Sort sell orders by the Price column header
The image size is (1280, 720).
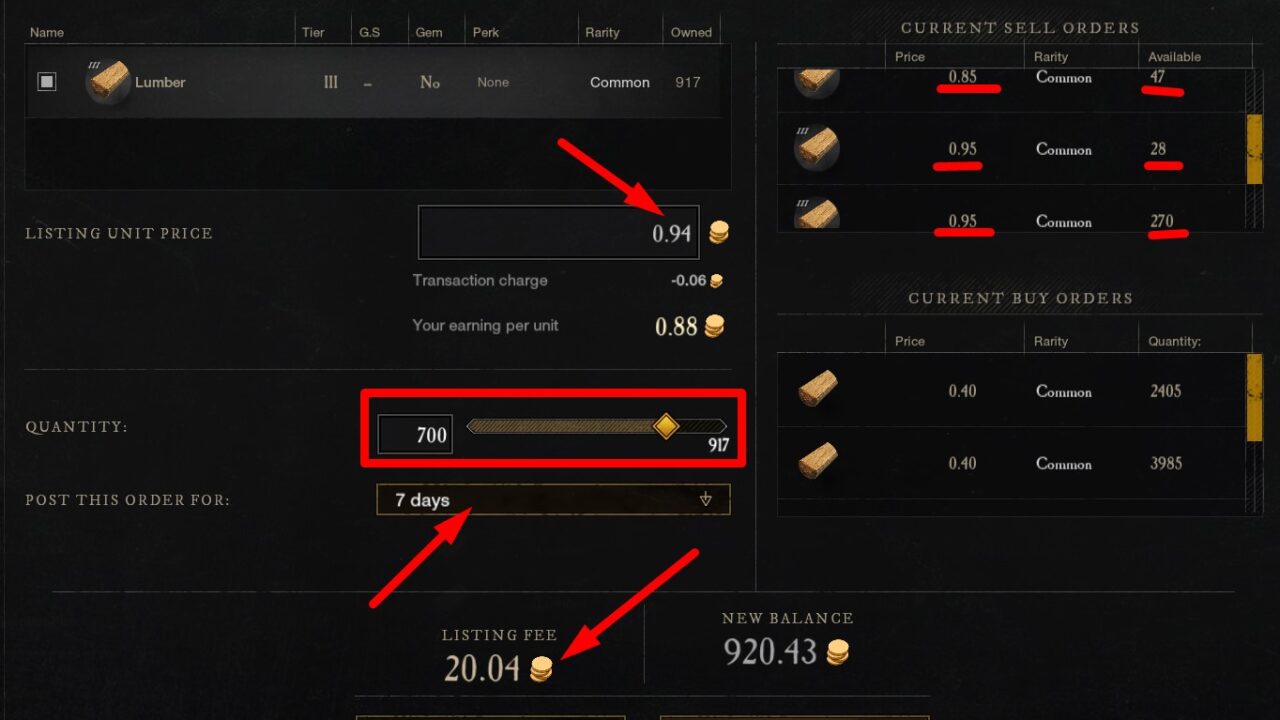pyautogui.click(x=910, y=57)
